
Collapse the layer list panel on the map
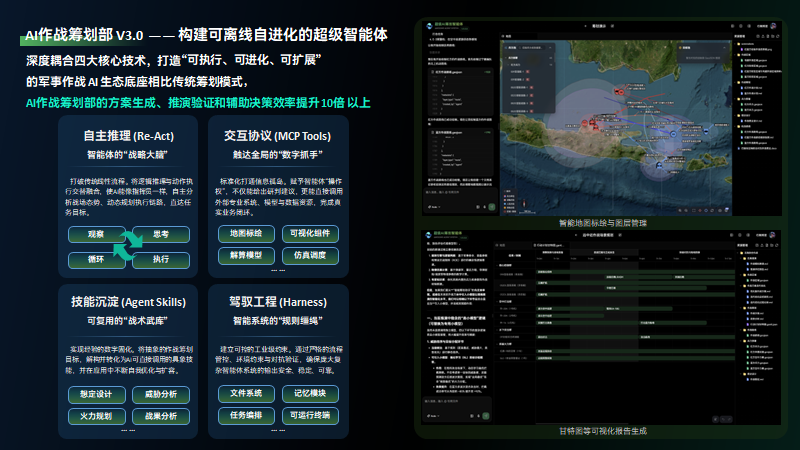pyautogui.click(x=550, y=47)
